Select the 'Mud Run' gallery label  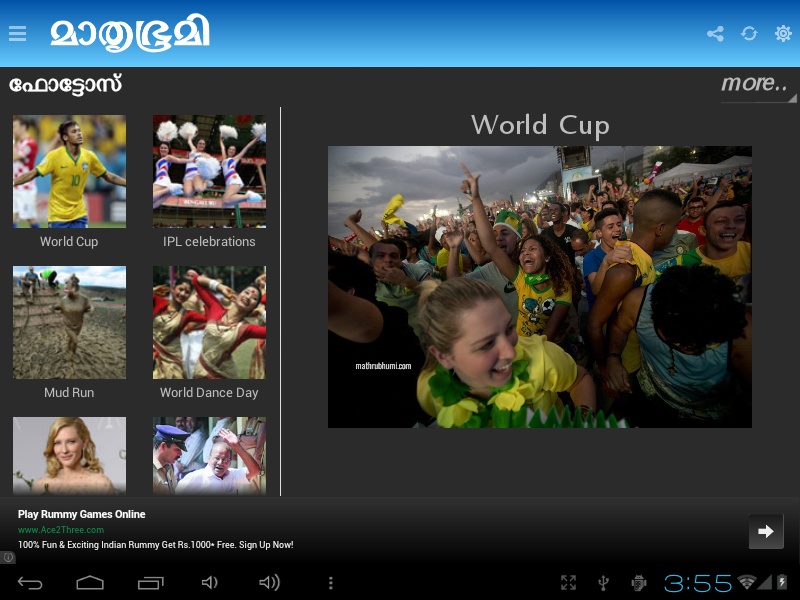[69, 392]
